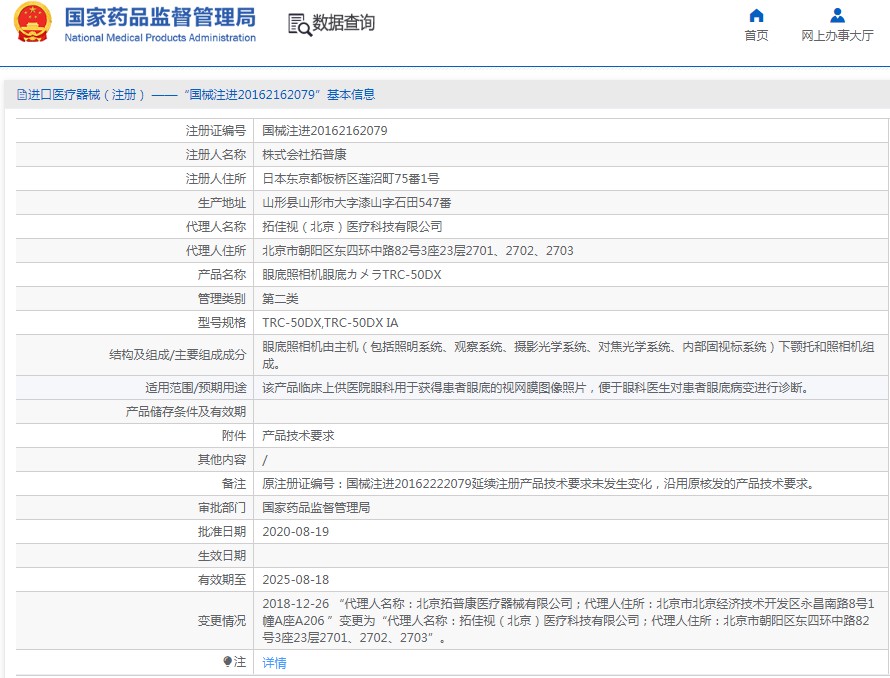Click the 批准日期 label
Screen dimensions: 890x678
(222, 531)
